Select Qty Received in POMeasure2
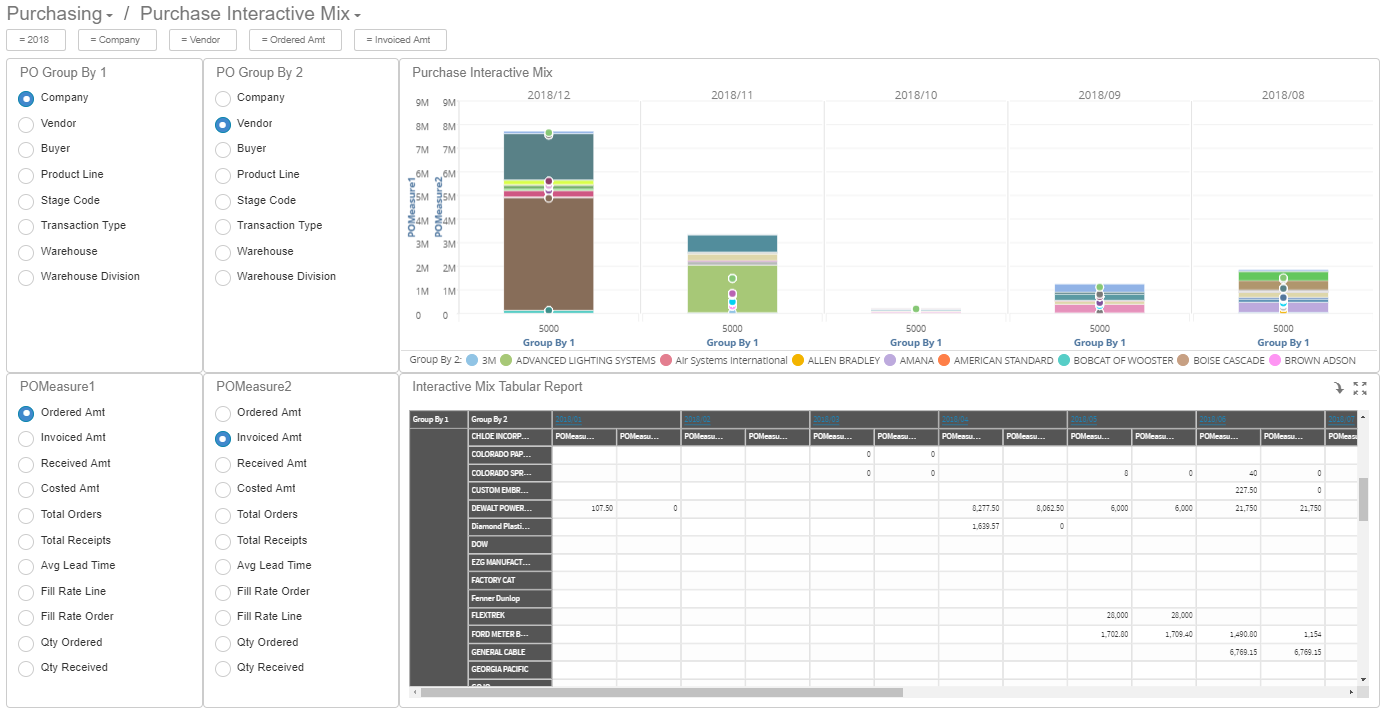The image size is (1386, 712). pos(221,668)
